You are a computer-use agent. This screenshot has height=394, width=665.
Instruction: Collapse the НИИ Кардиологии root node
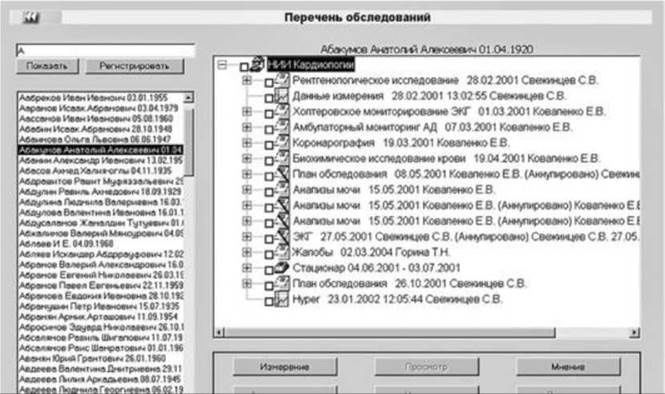(x=222, y=65)
